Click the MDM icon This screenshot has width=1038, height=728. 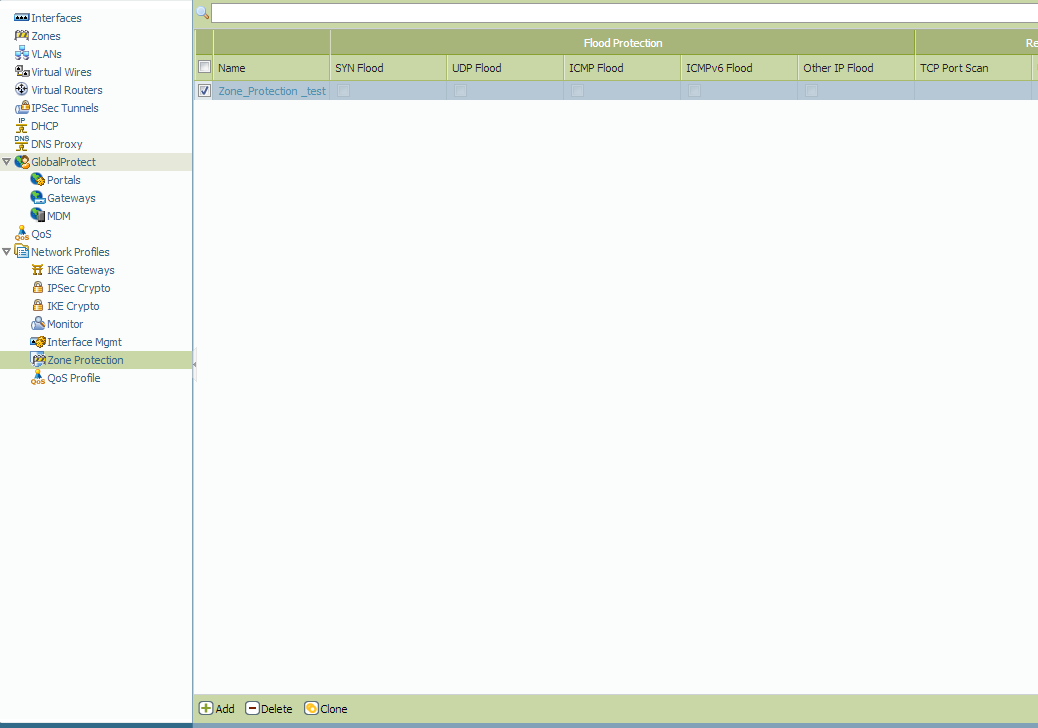(38, 215)
